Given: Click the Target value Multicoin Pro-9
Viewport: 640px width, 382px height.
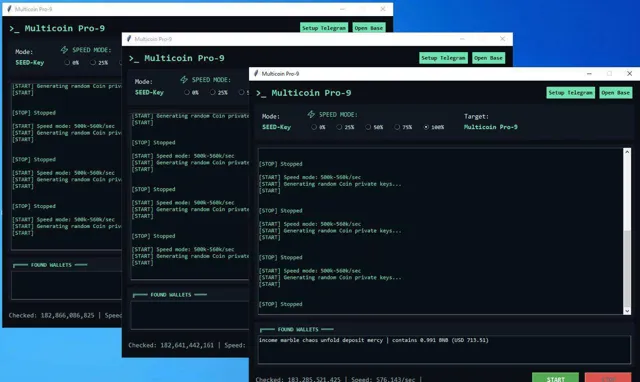Looking at the screenshot, I should [491, 127].
